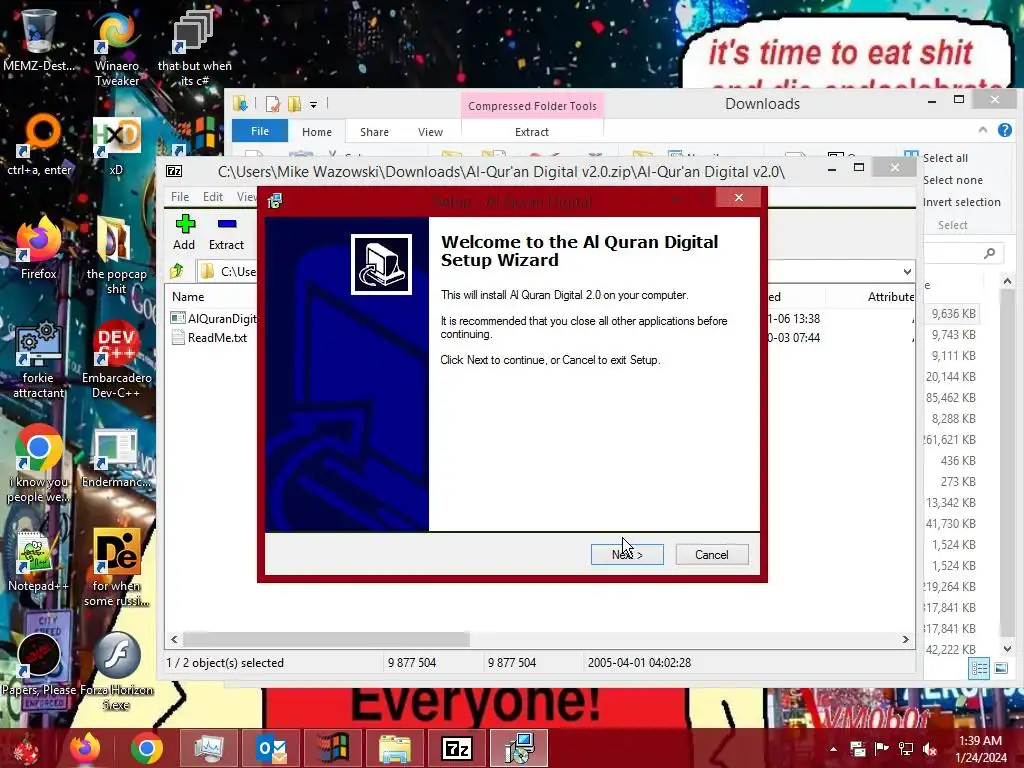Open 'the popcap shit' desktop folder
The width and height of the screenshot is (1024, 768).
pos(116,257)
